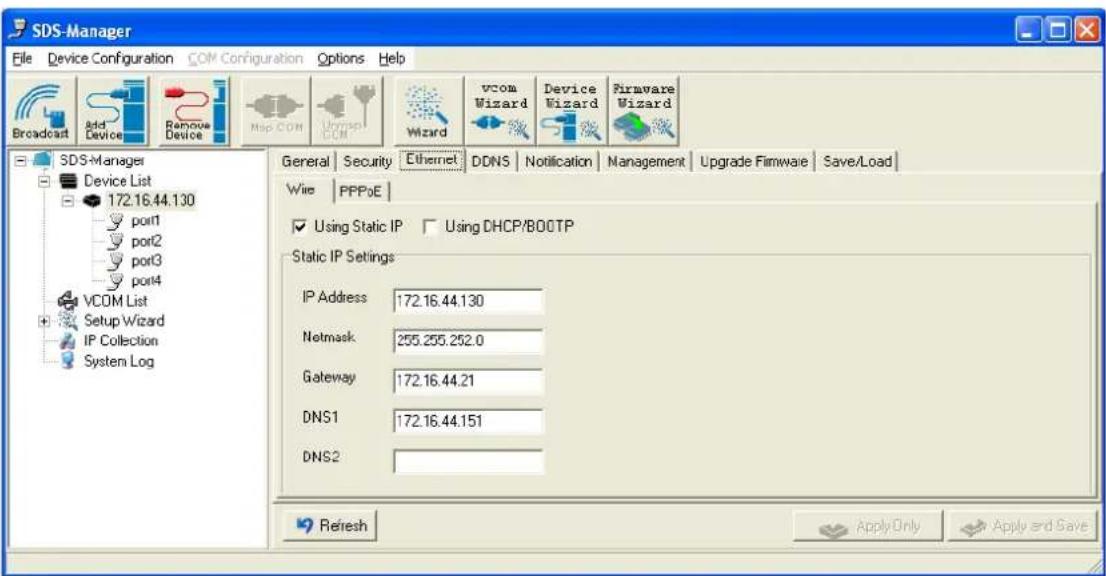The image size is (1106, 576).
Task: Click the Remove Device toolbar icon
Action: pyautogui.click(x=195, y=111)
